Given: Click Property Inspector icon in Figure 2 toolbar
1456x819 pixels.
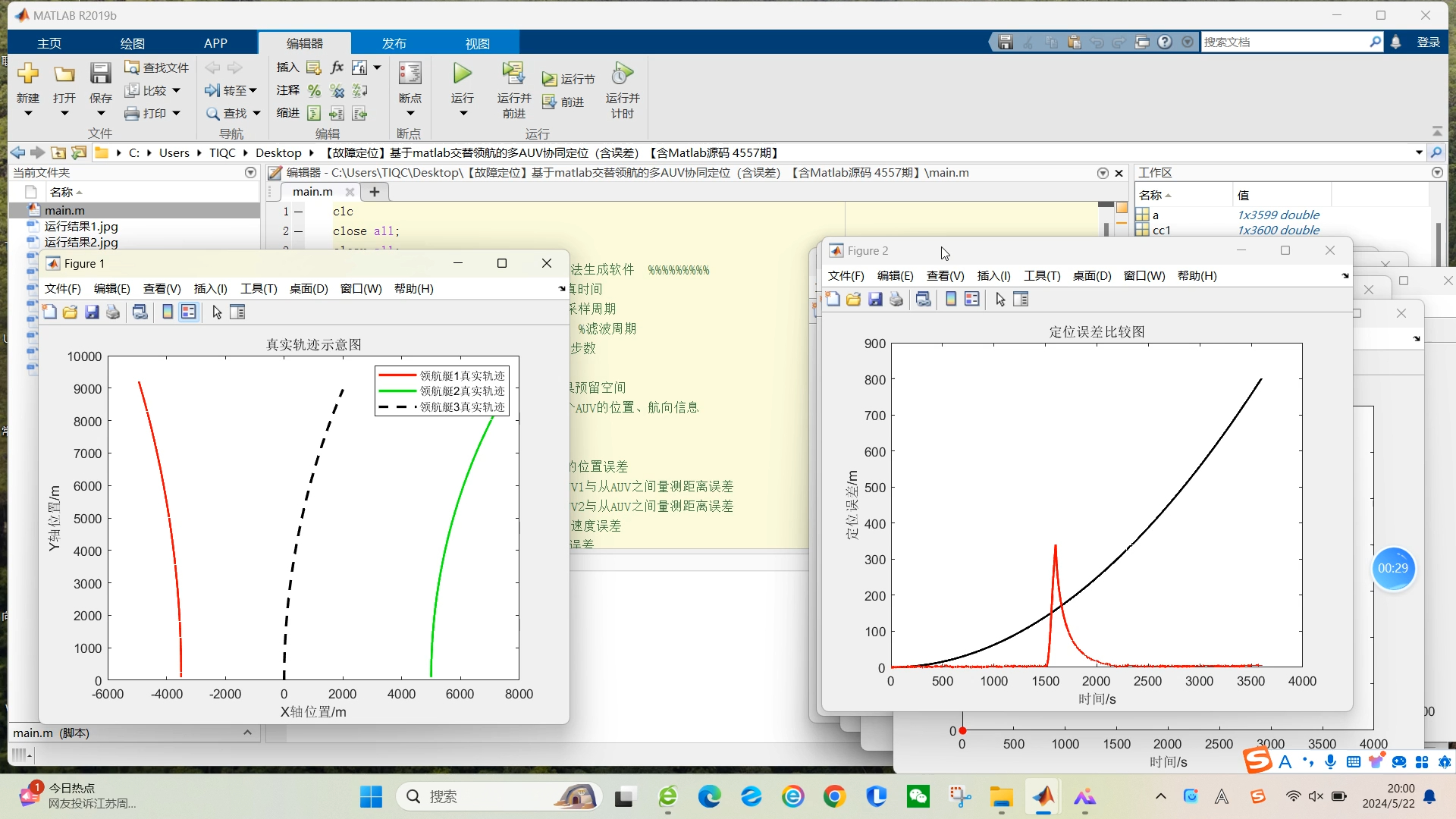Looking at the screenshot, I should point(1021,299).
